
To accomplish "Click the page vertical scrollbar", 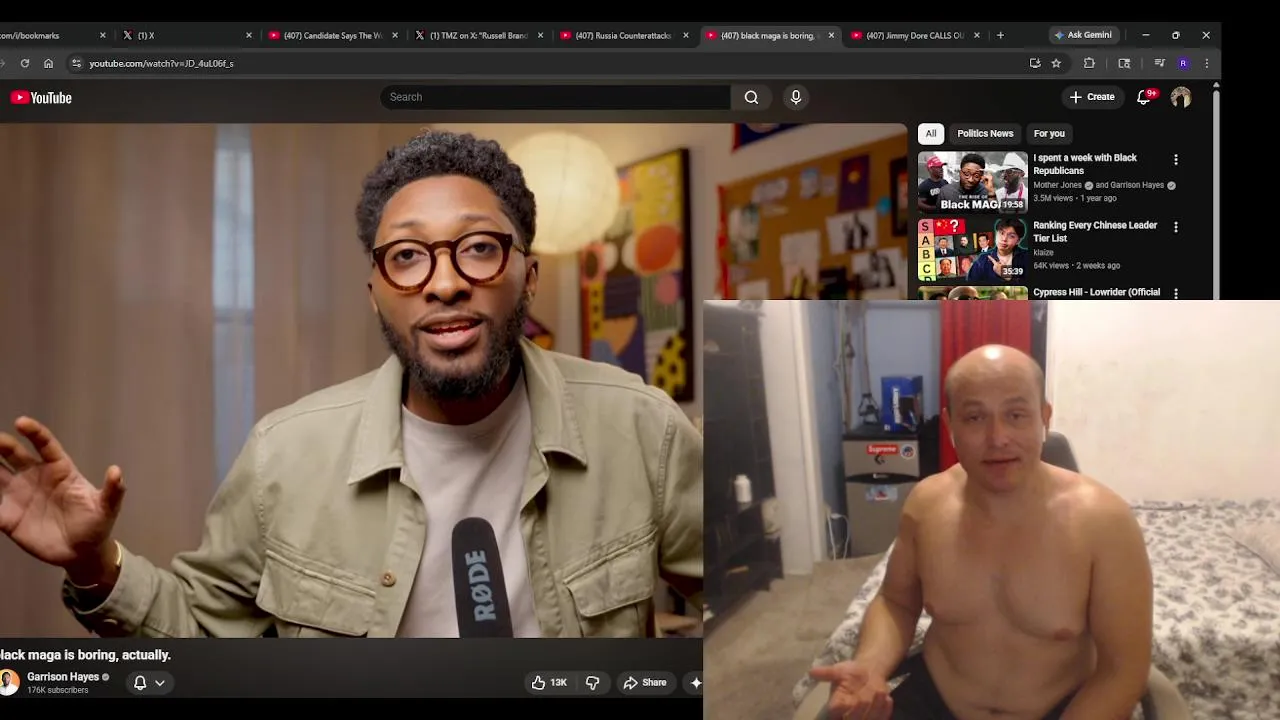I will [x=1216, y=190].
